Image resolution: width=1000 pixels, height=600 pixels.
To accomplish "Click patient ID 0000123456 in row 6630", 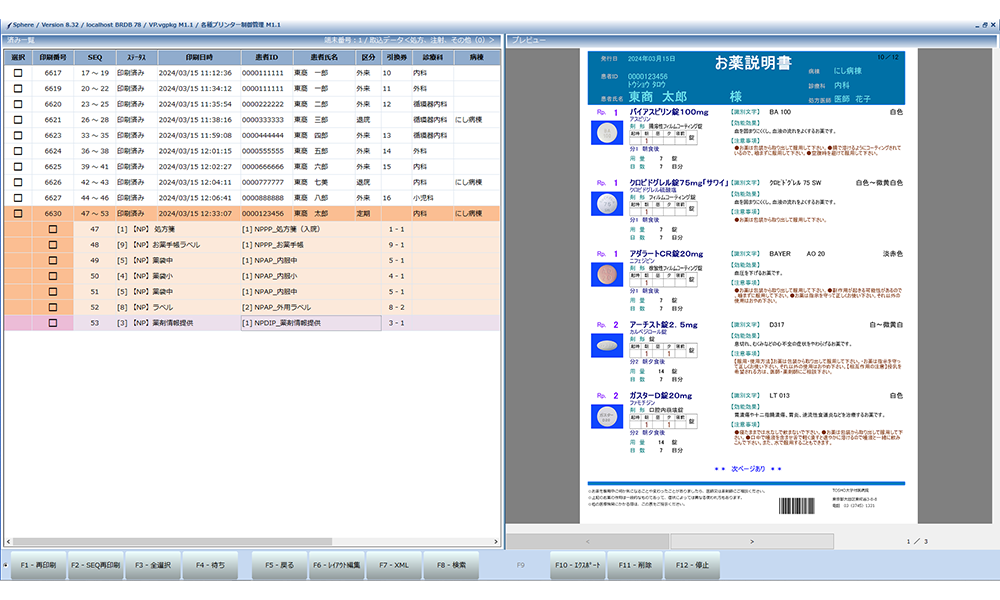I will tap(263, 214).
